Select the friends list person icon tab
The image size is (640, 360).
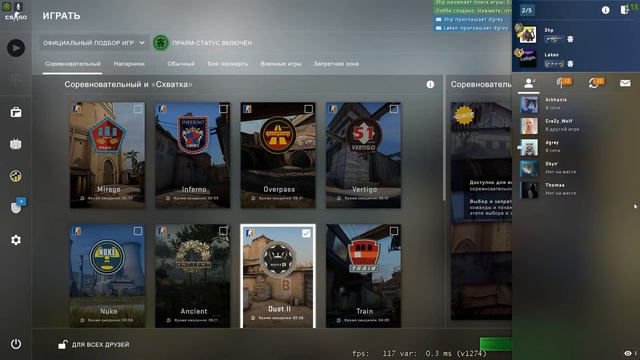coord(529,83)
